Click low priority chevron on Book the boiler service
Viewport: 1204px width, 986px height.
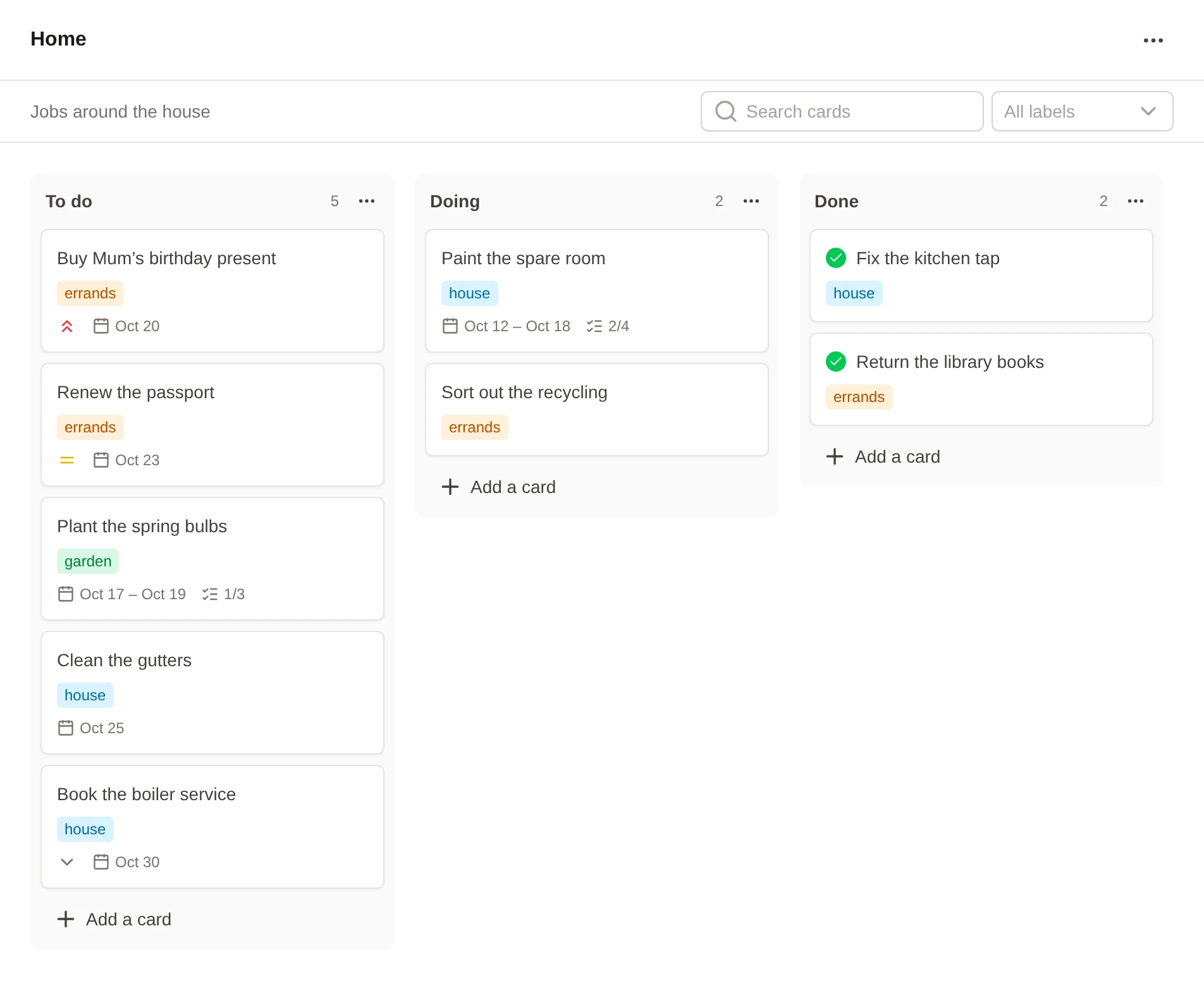click(67, 862)
